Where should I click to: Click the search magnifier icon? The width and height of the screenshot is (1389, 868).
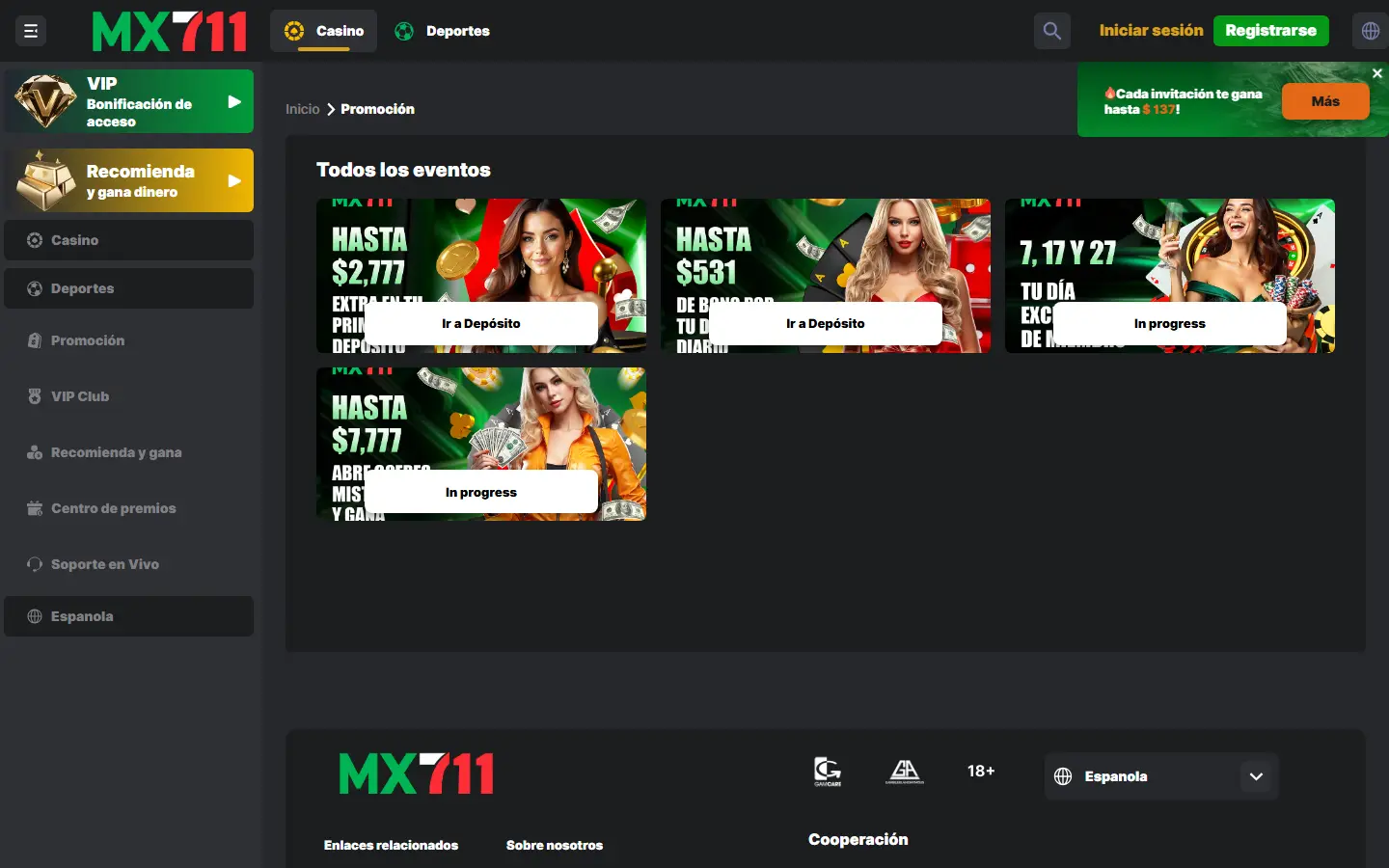click(x=1052, y=31)
